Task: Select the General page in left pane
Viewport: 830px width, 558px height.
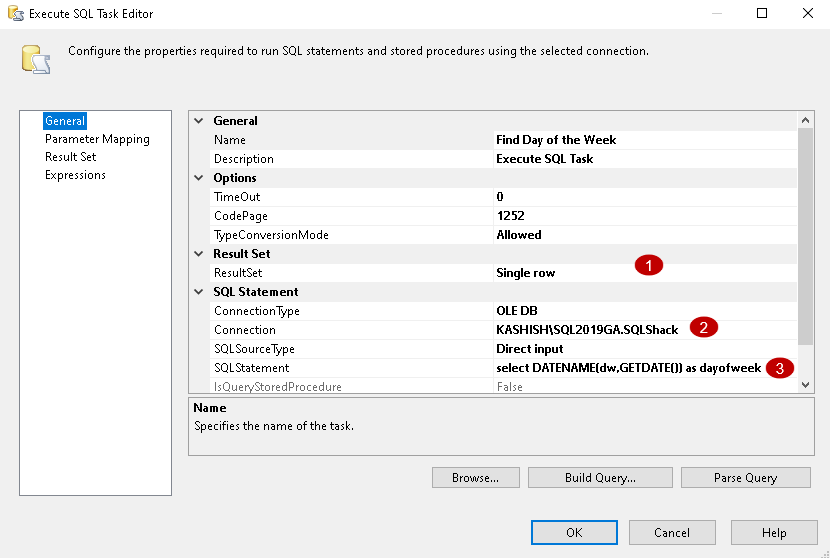Action: [x=65, y=121]
